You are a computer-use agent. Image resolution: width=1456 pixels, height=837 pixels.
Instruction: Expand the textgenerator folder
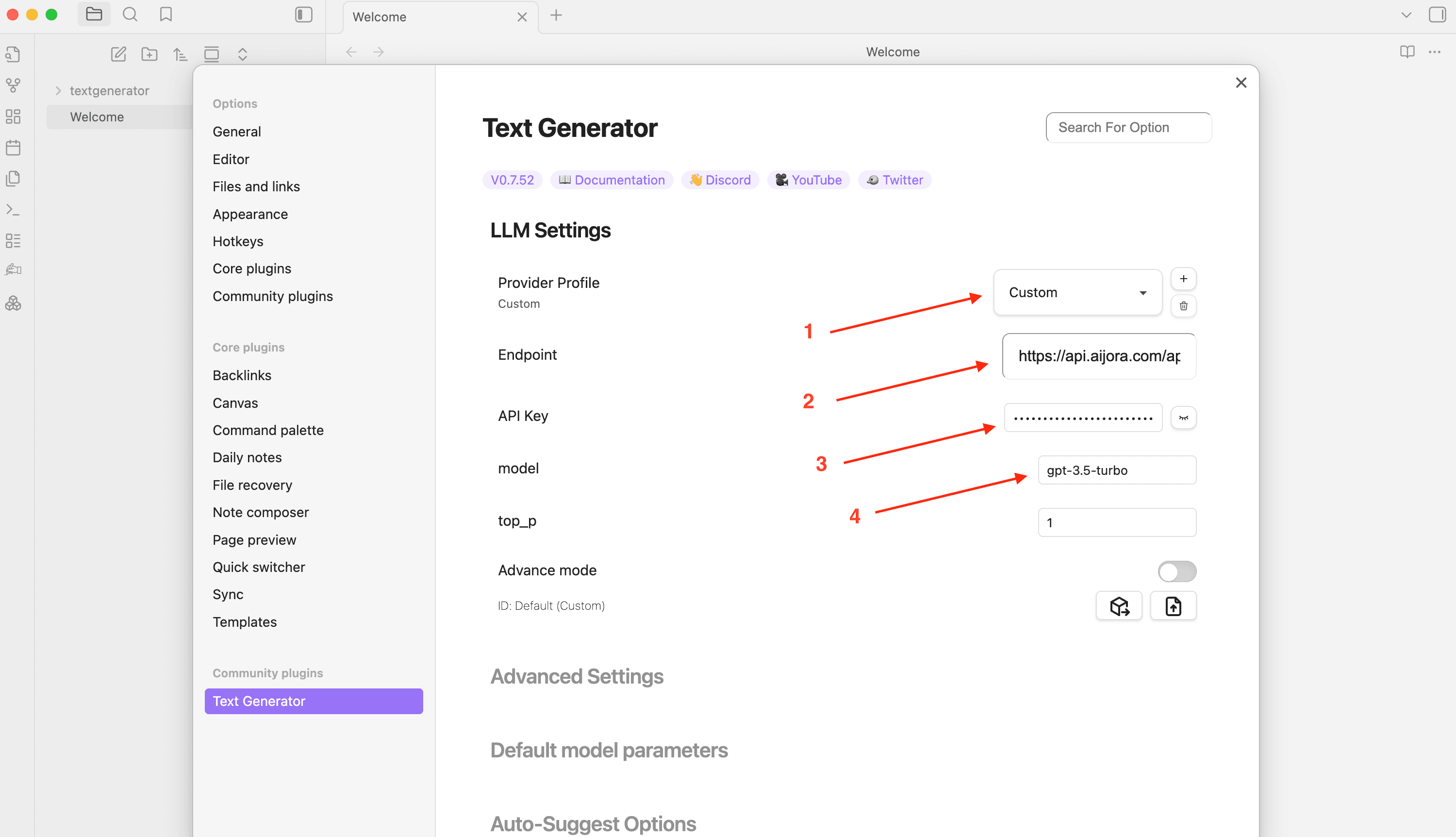[58, 91]
